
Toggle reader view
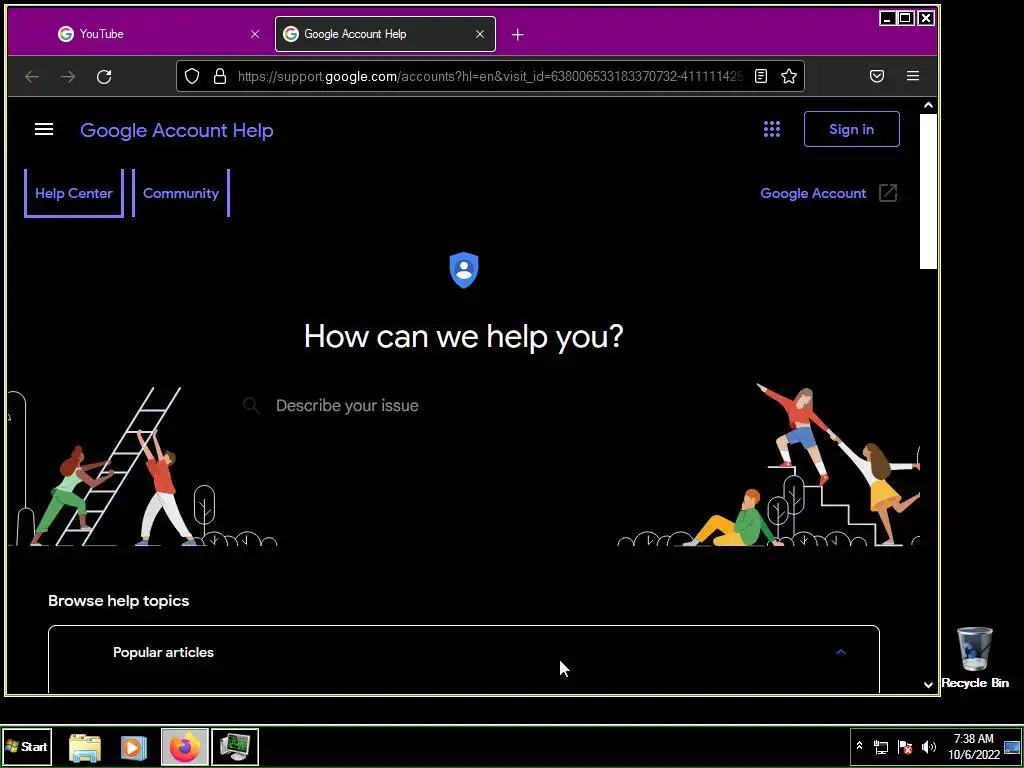(x=761, y=76)
